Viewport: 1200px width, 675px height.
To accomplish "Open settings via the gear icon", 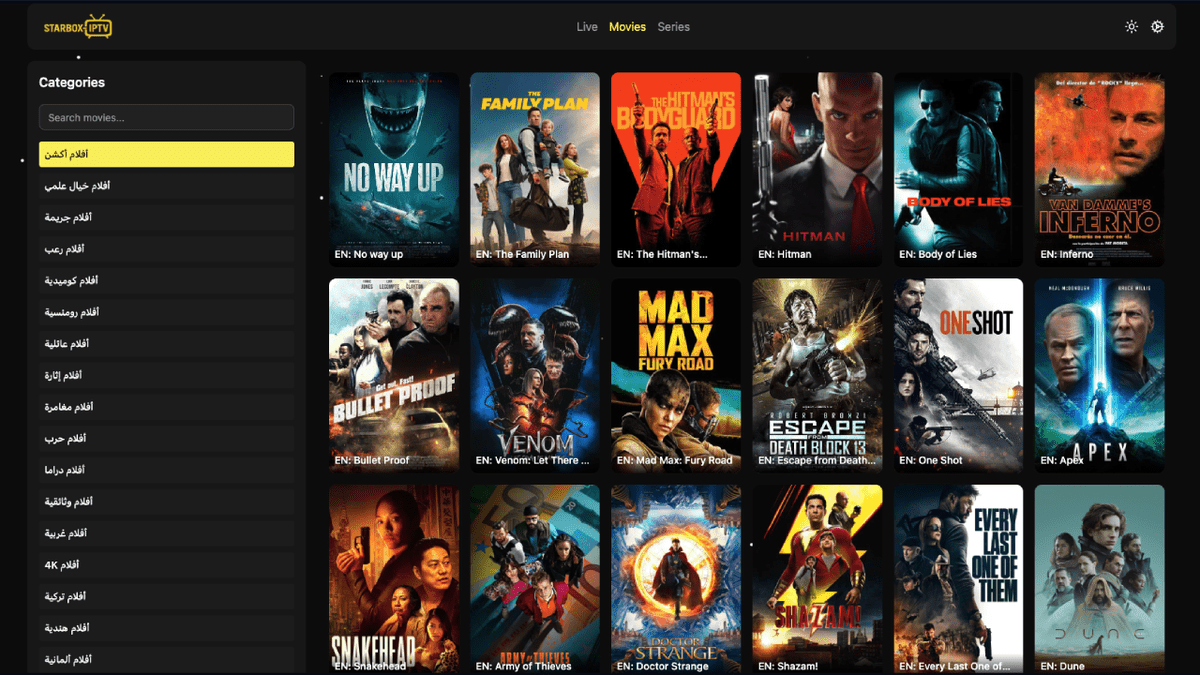I will point(1157,27).
